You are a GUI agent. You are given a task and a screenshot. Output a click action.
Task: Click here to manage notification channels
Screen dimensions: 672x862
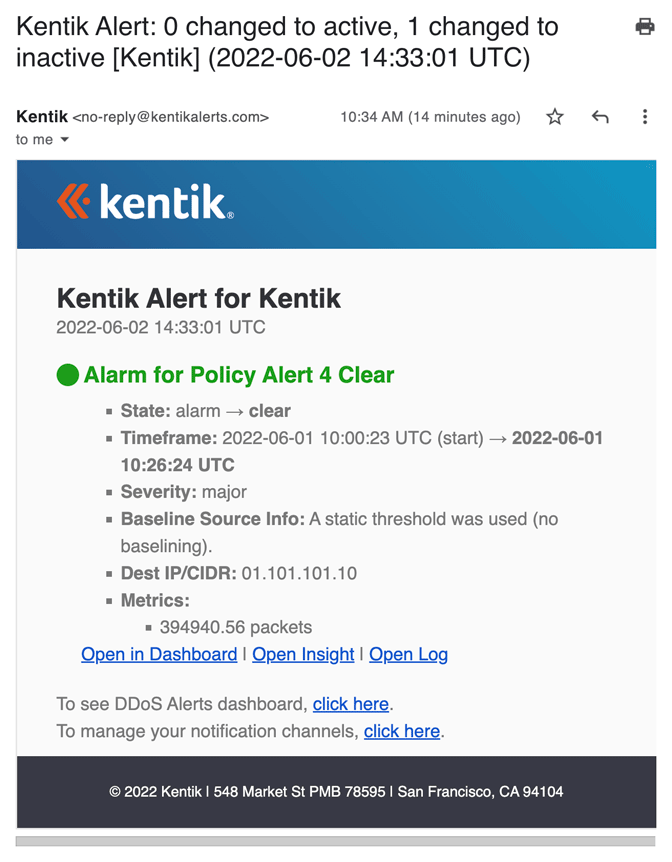coord(402,731)
